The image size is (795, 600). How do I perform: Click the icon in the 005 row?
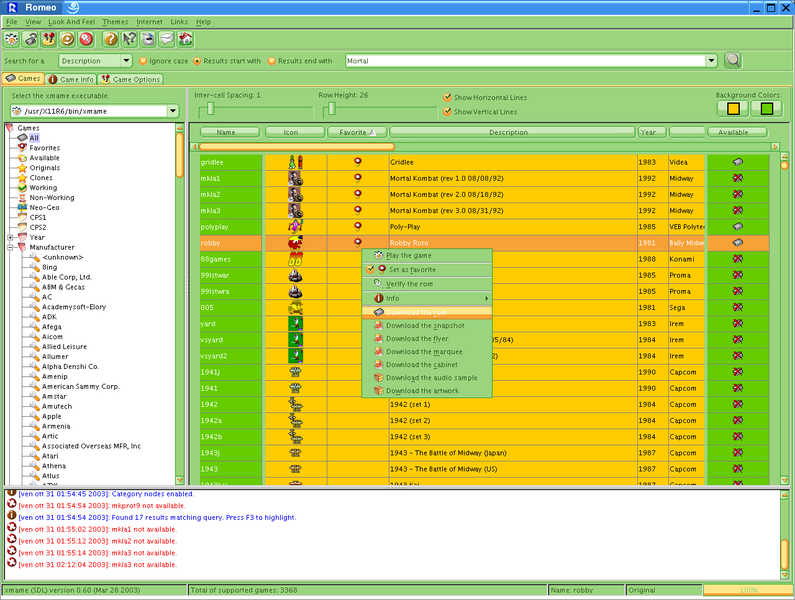click(x=295, y=307)
